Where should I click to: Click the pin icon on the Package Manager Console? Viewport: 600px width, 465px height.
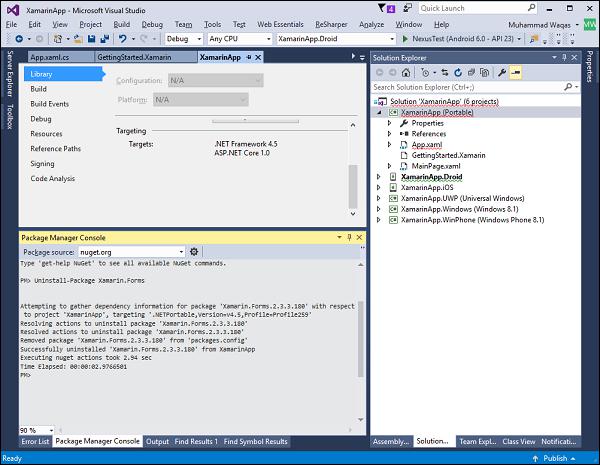[x=349, y=237]
